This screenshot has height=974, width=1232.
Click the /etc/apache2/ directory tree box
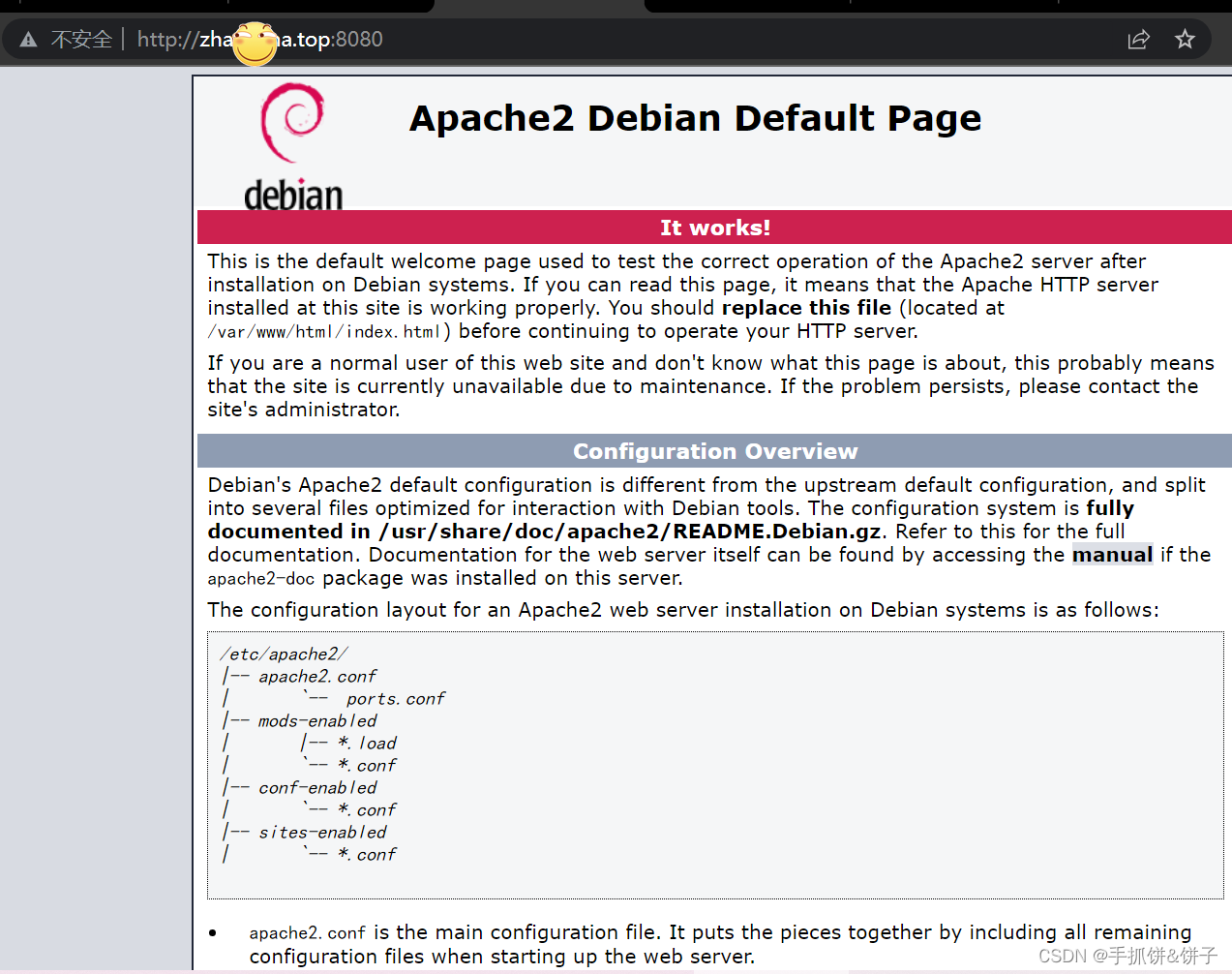pos(714,765)
